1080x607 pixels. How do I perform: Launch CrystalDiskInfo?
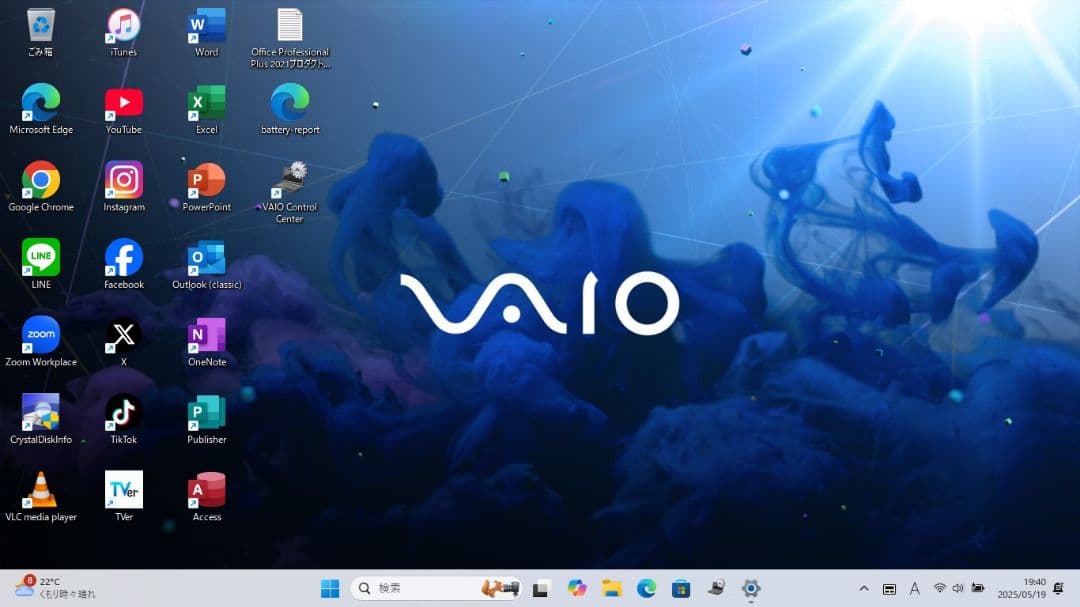pyautogui.click(x=41, y=412)
